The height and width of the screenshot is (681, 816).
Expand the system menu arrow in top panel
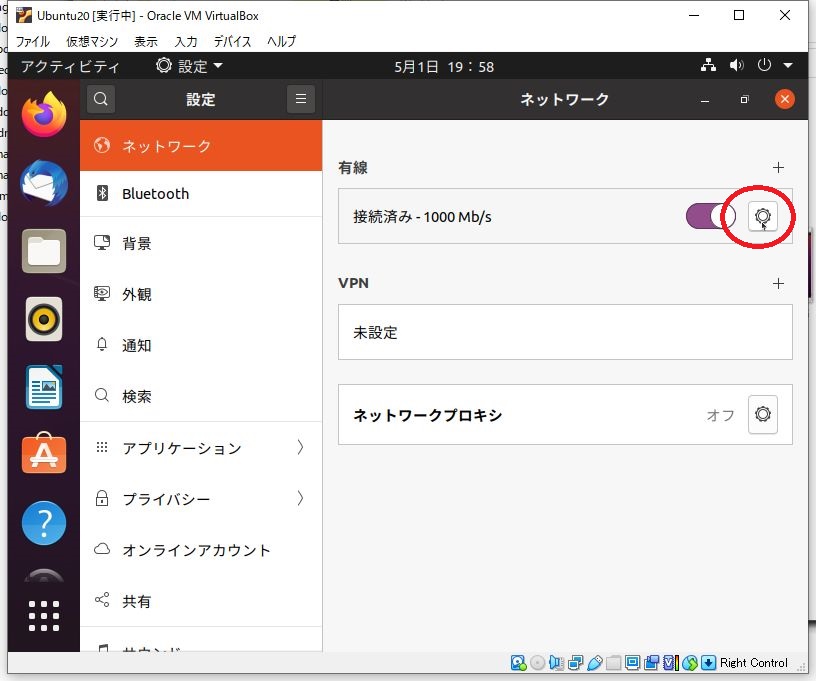[788, 66]
